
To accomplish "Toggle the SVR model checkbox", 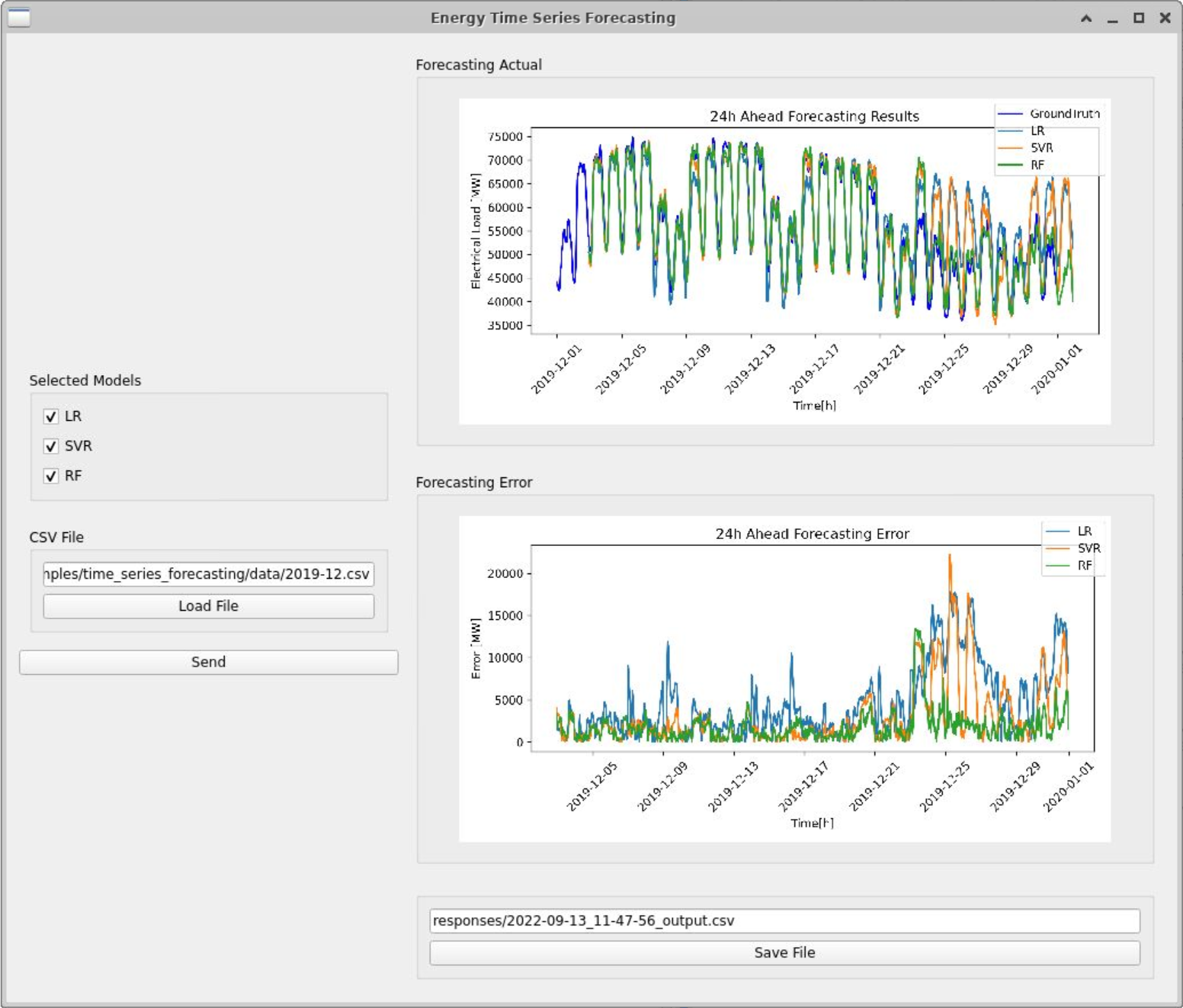I will pos(51,446).
